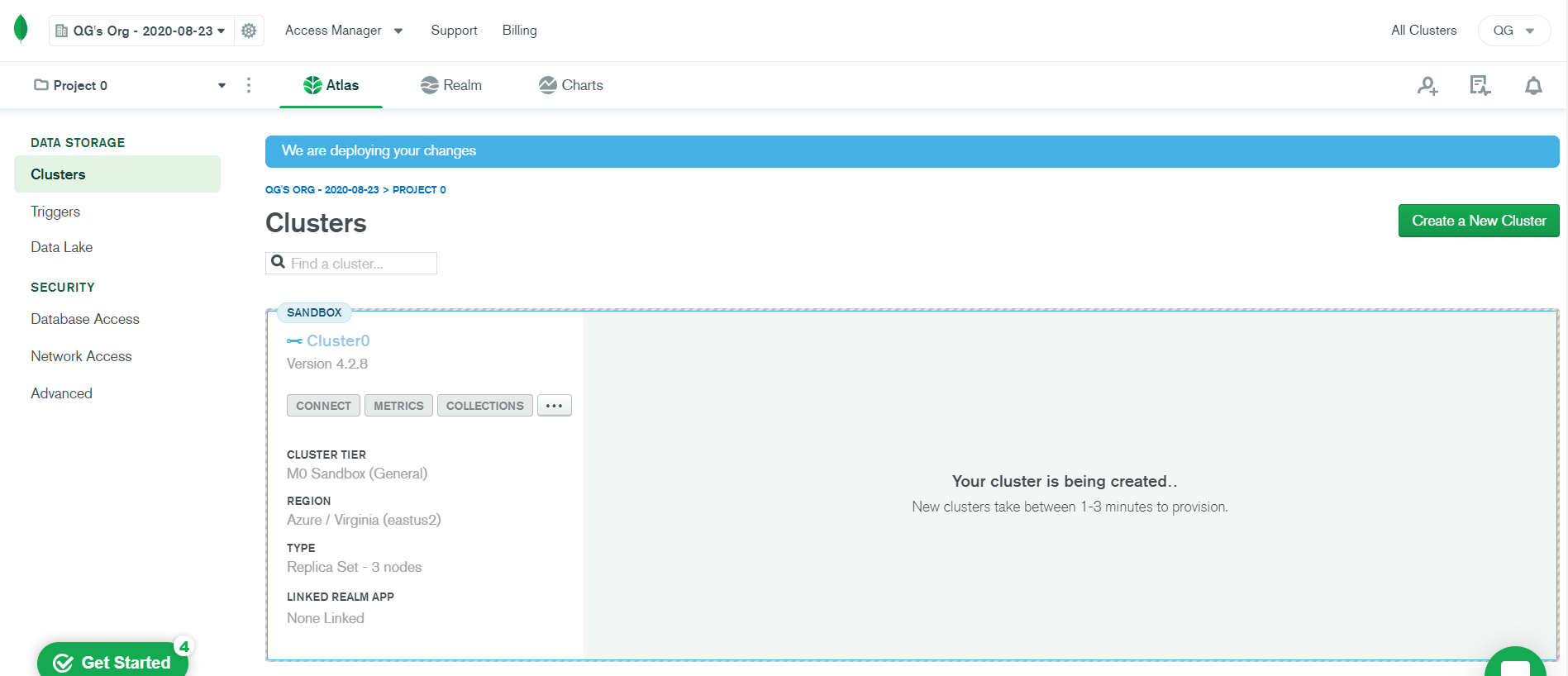
Task: Click the COLLECTIONS button for Cluster0
Action: pos(485,406)
